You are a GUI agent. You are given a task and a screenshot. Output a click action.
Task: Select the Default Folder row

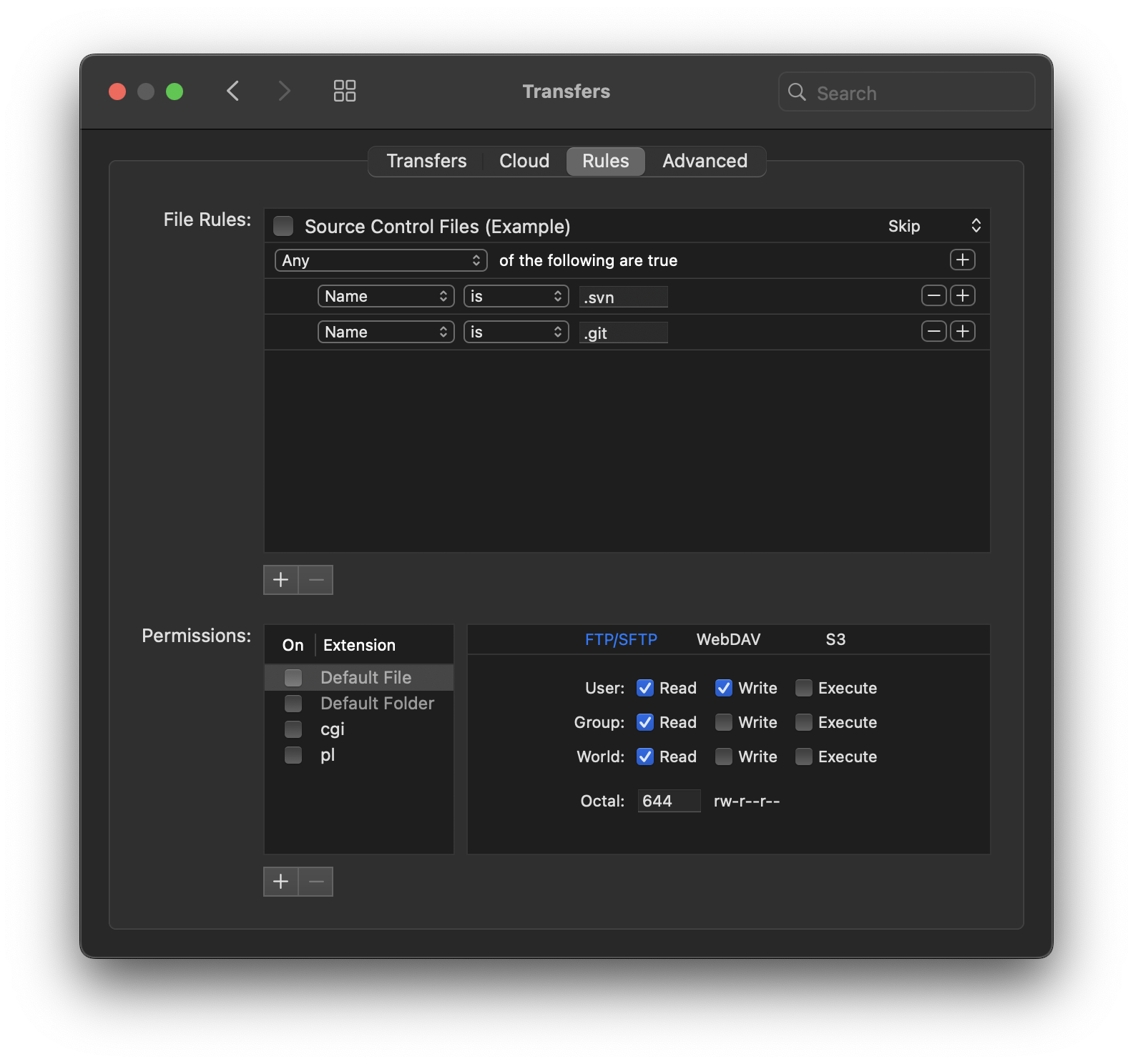point(359,703)
